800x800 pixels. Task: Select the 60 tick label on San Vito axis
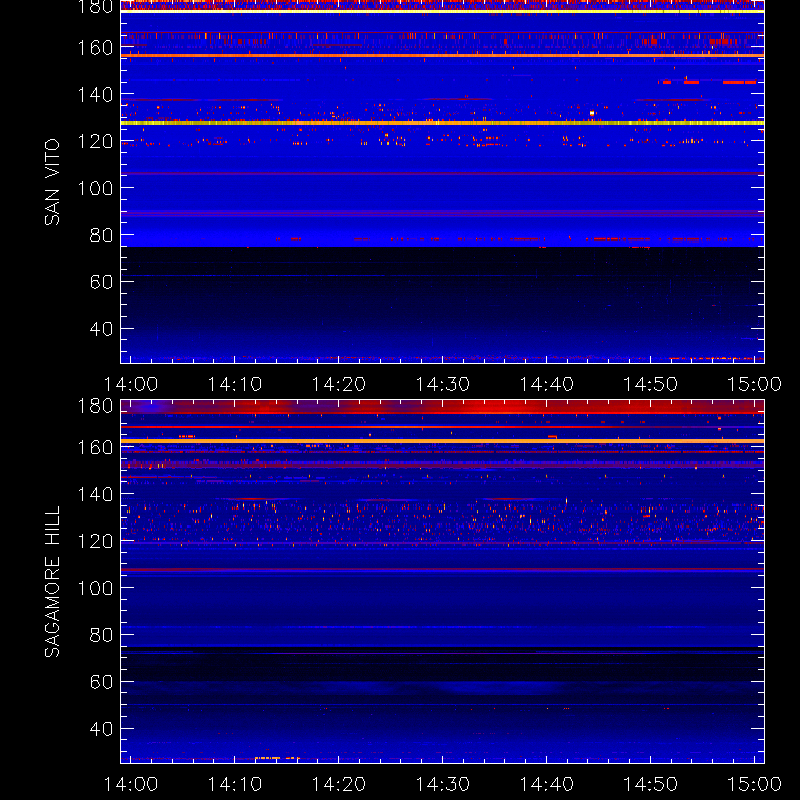(101, 282)
